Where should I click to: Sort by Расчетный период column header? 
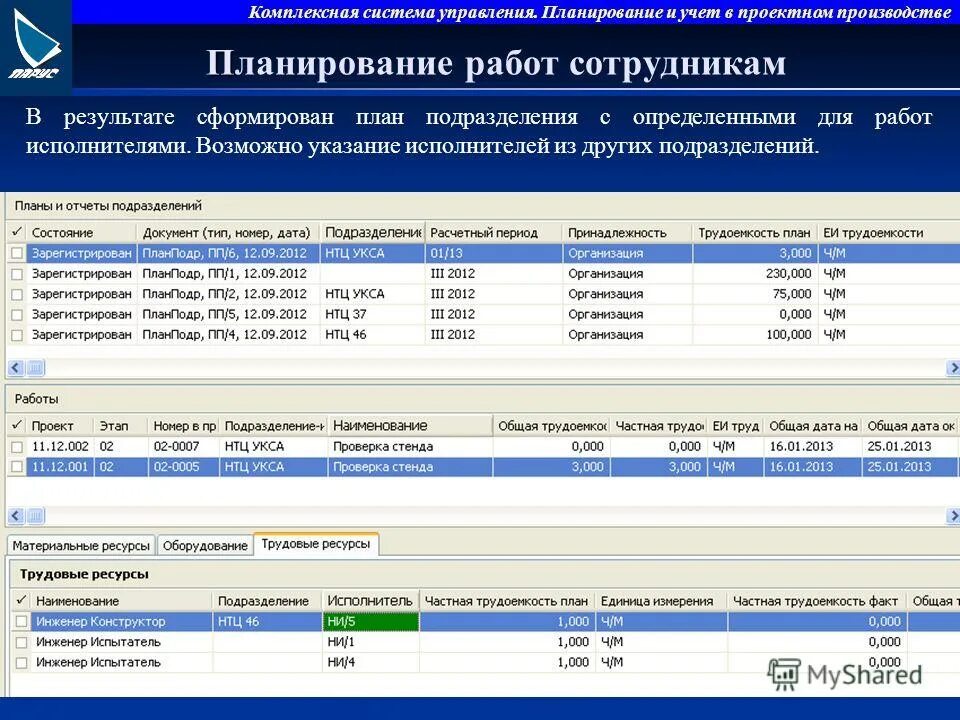pyautogui.click(x=493, y=233)
